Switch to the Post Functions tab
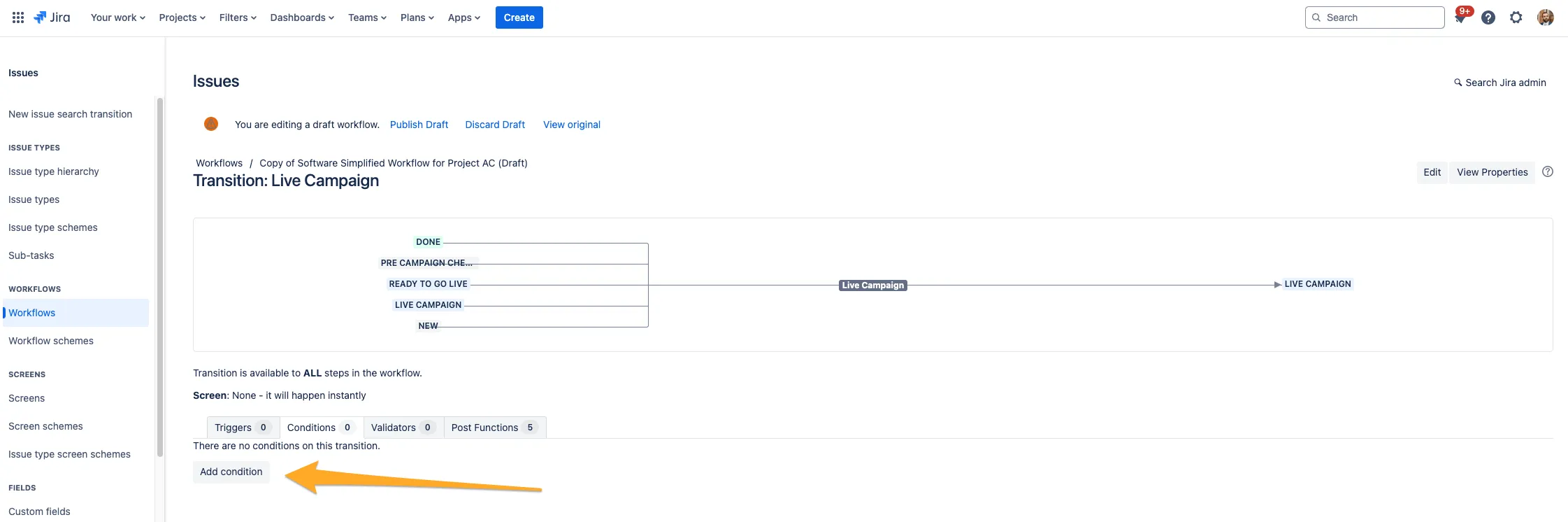Screen dimensions: 1568x522 pyautogui.click(x=494, y=428)
